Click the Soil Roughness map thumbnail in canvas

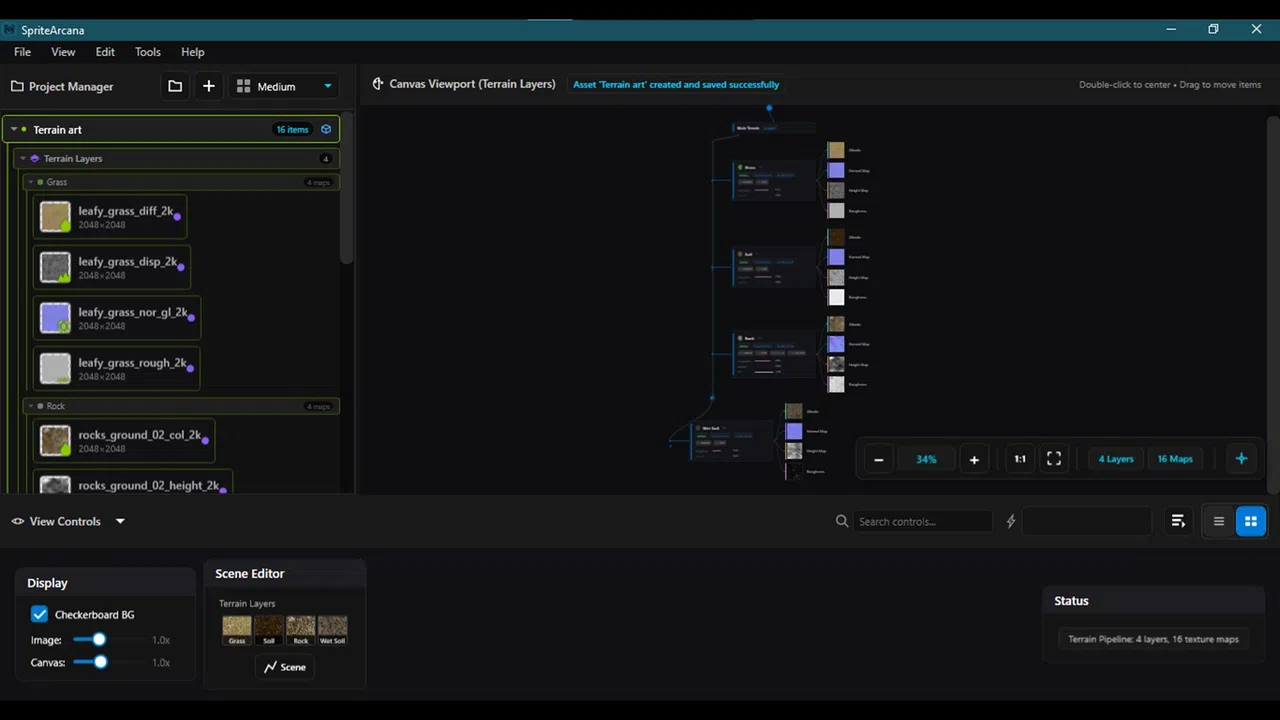click(836, 297)
